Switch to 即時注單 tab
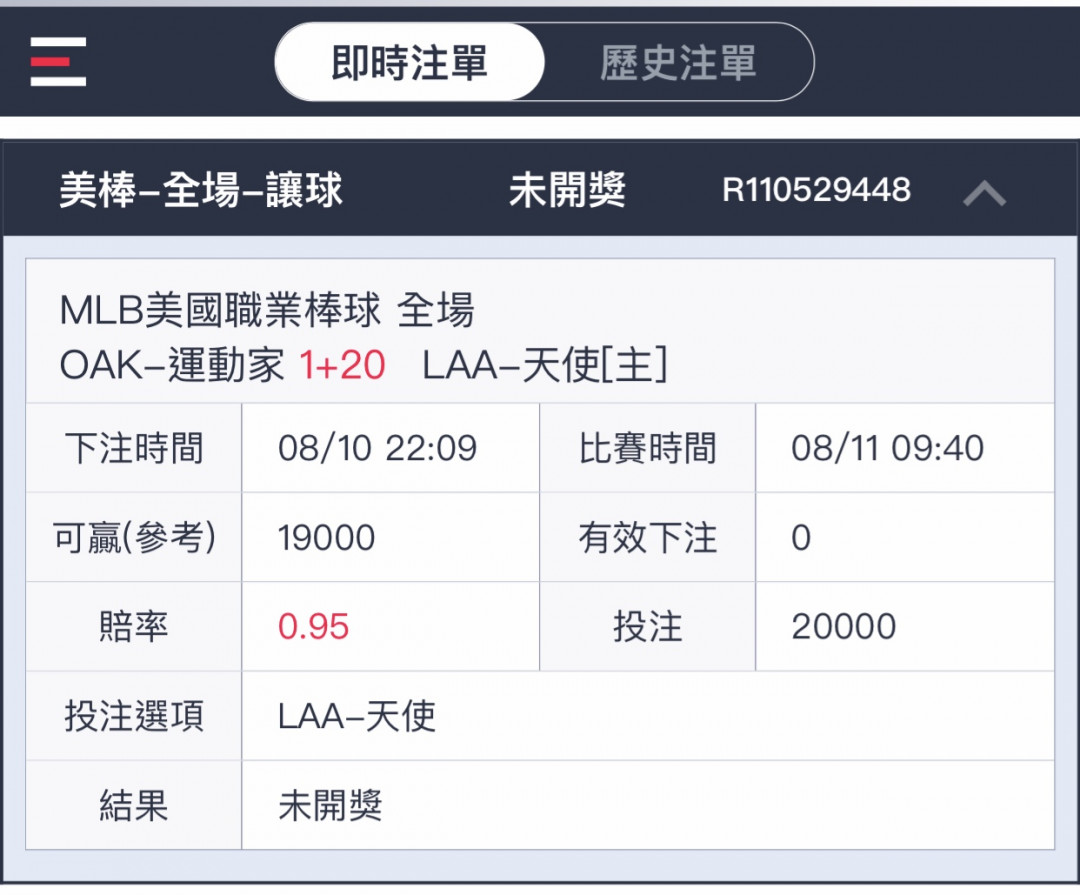Viewport: 1080px width, 895px height. [x=410, y=62]
